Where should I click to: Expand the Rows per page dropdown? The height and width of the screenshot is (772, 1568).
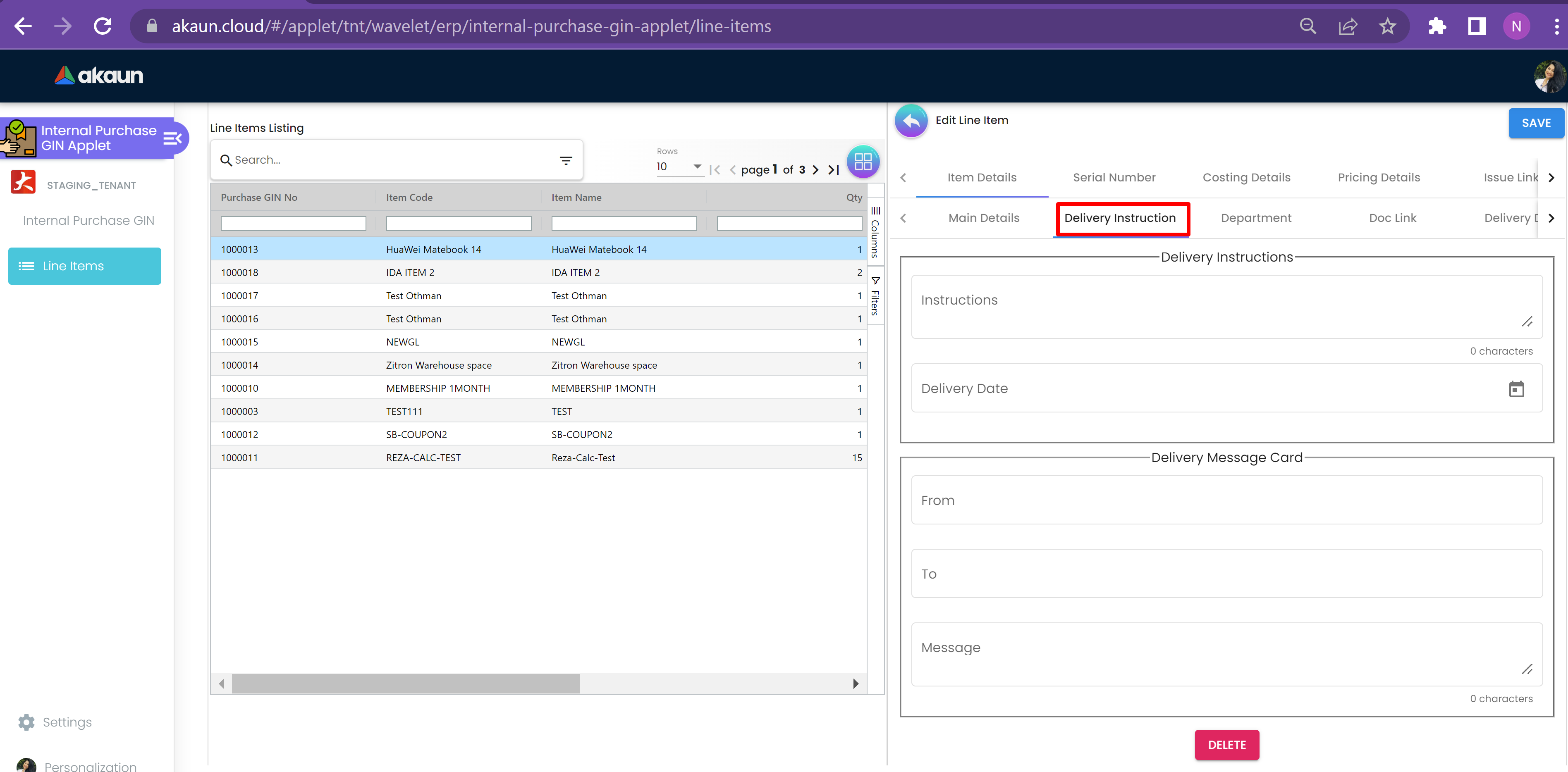point(697,167)
